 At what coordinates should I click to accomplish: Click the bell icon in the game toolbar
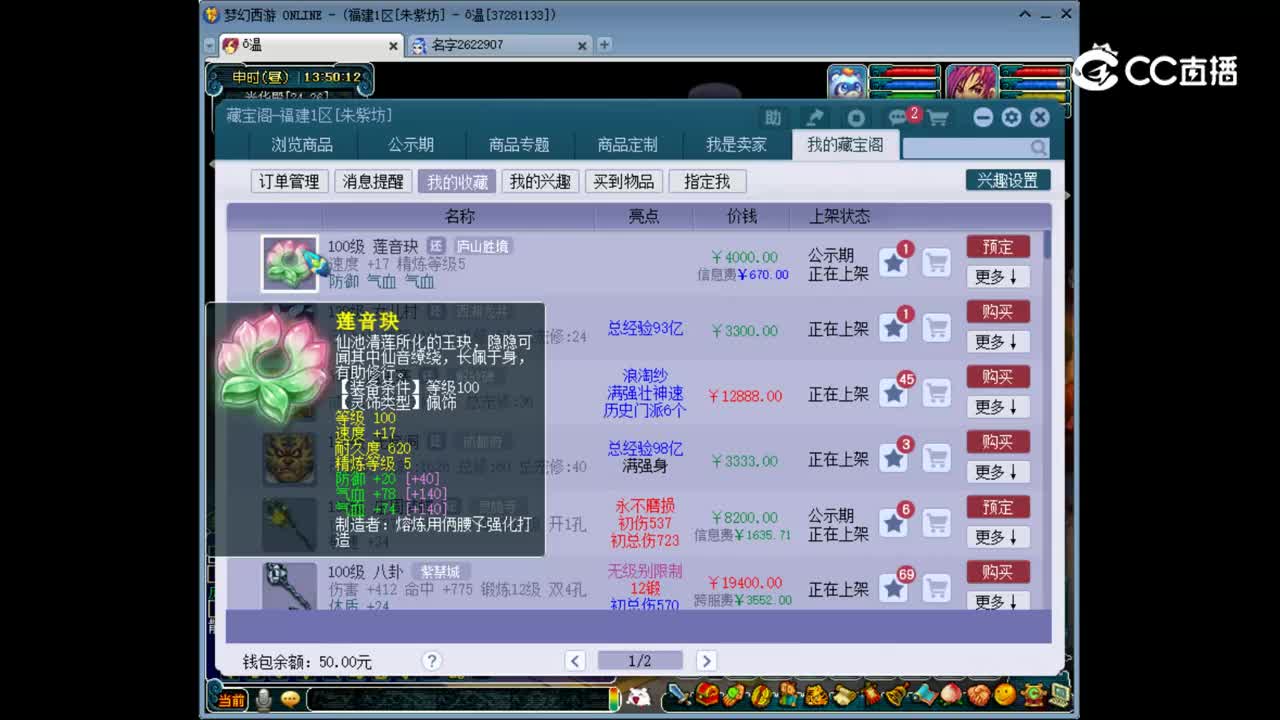click(x=897, y=694)
